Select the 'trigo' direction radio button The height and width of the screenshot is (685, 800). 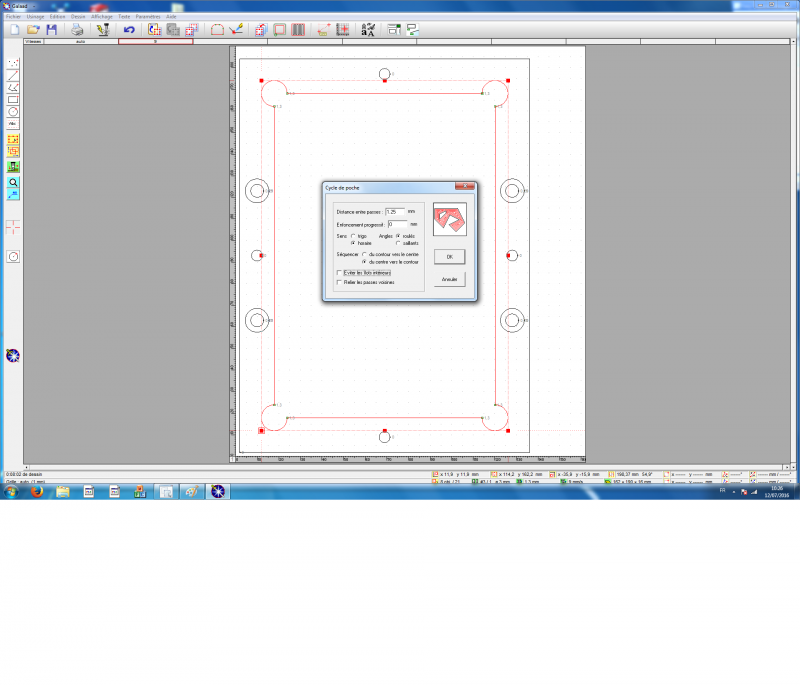(x=352, y=235)
